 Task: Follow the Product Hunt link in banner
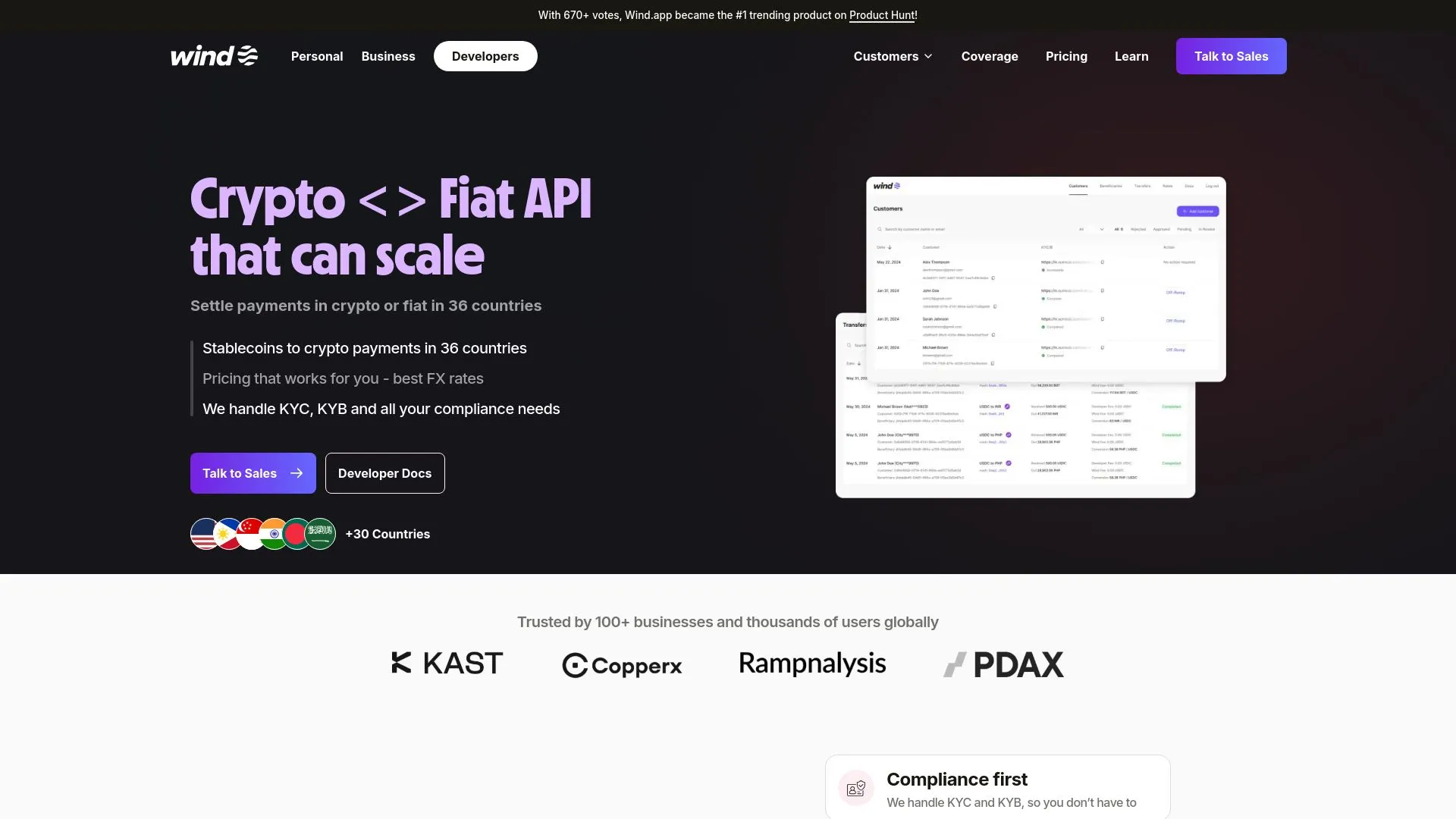[x=883, y=15]
